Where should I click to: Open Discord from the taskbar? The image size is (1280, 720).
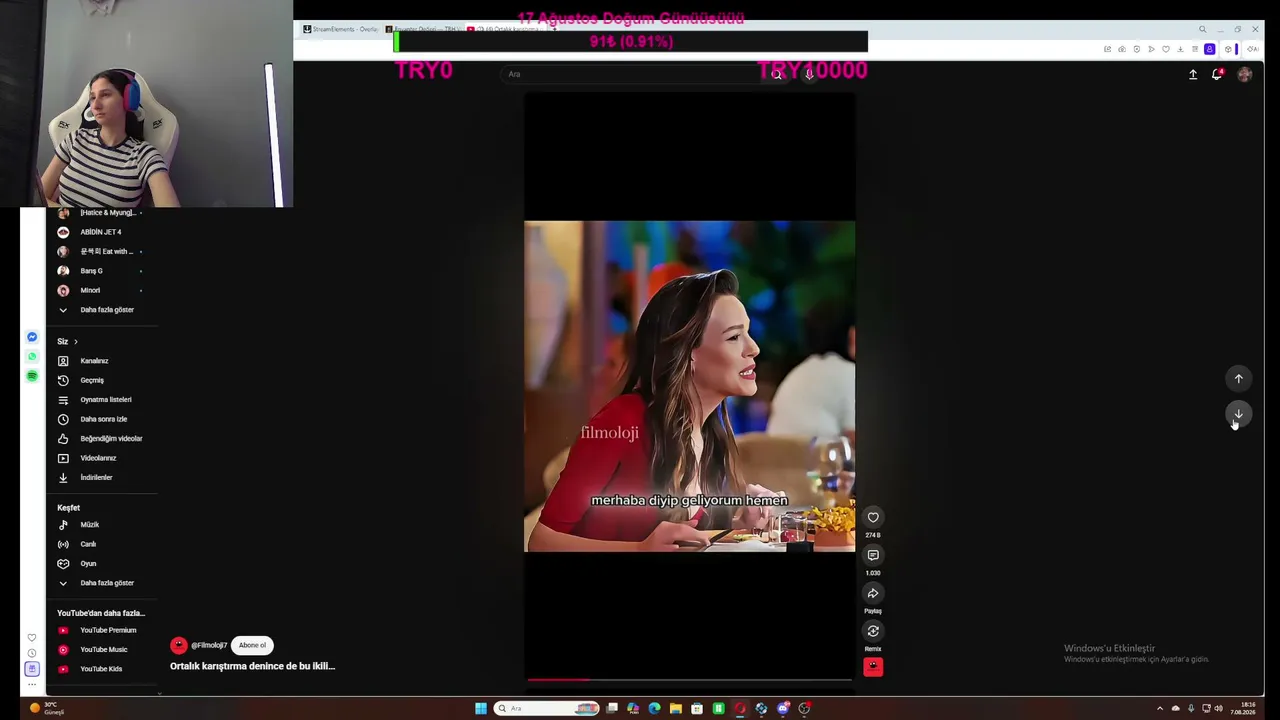pos(783,708)
